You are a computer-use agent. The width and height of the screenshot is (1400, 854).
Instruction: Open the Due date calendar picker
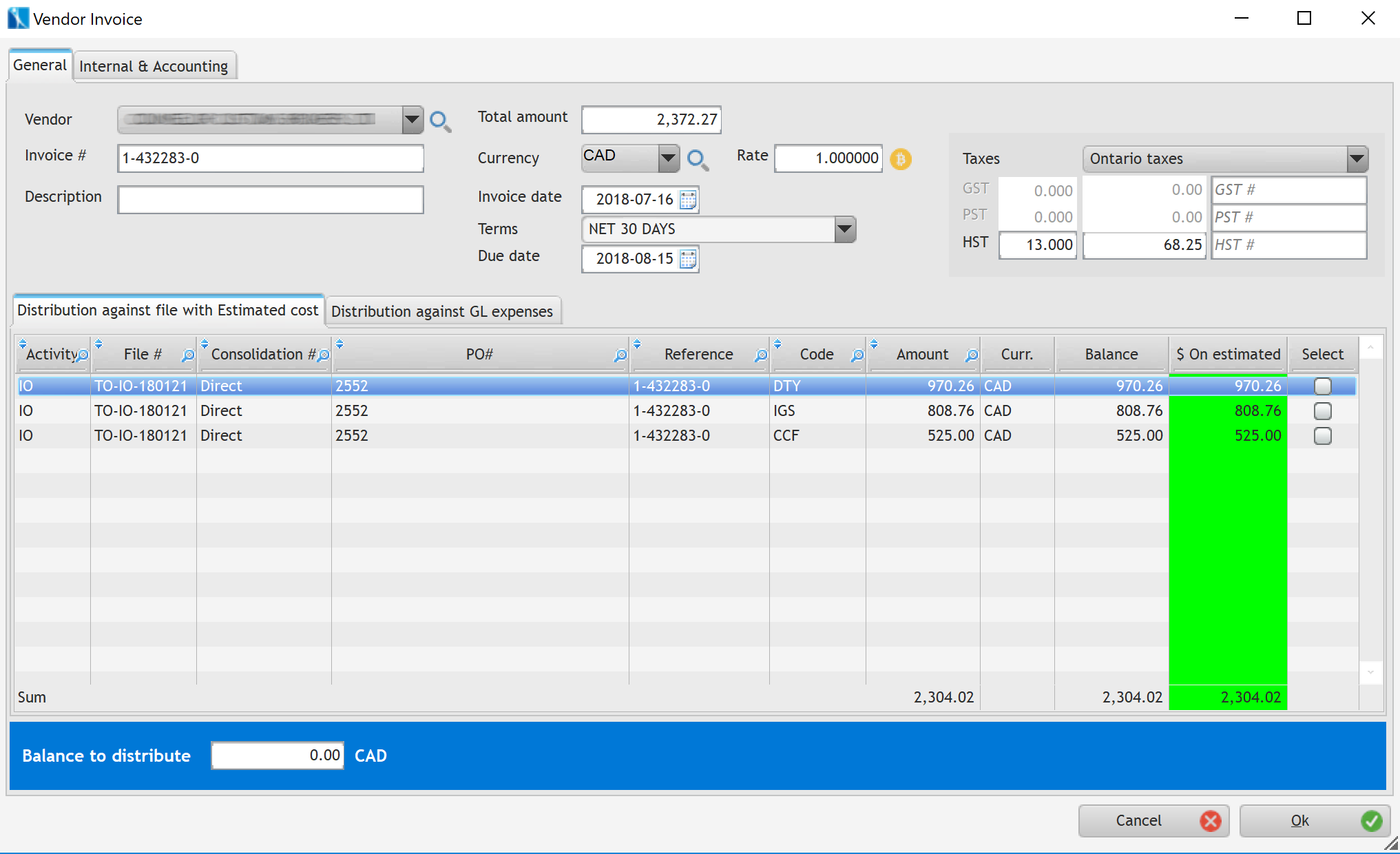pyautogui.click(x=688, y=259)
